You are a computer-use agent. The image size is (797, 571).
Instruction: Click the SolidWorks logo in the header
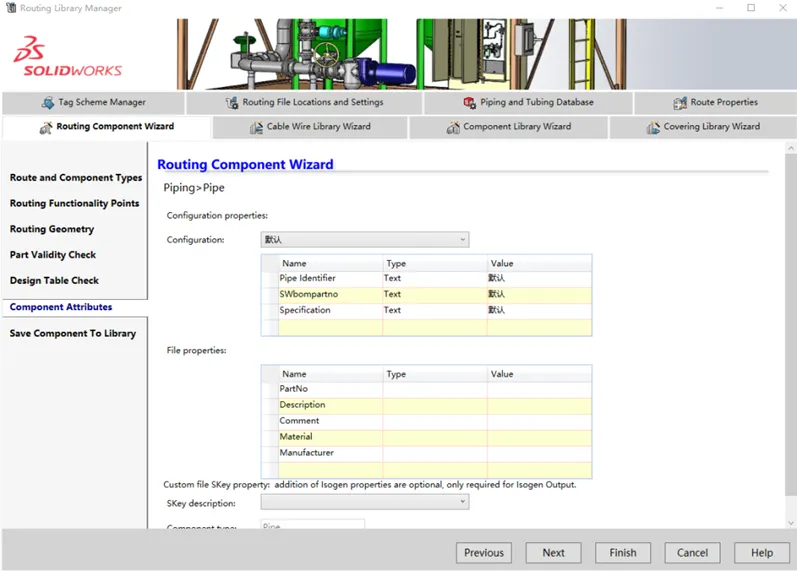68,56
